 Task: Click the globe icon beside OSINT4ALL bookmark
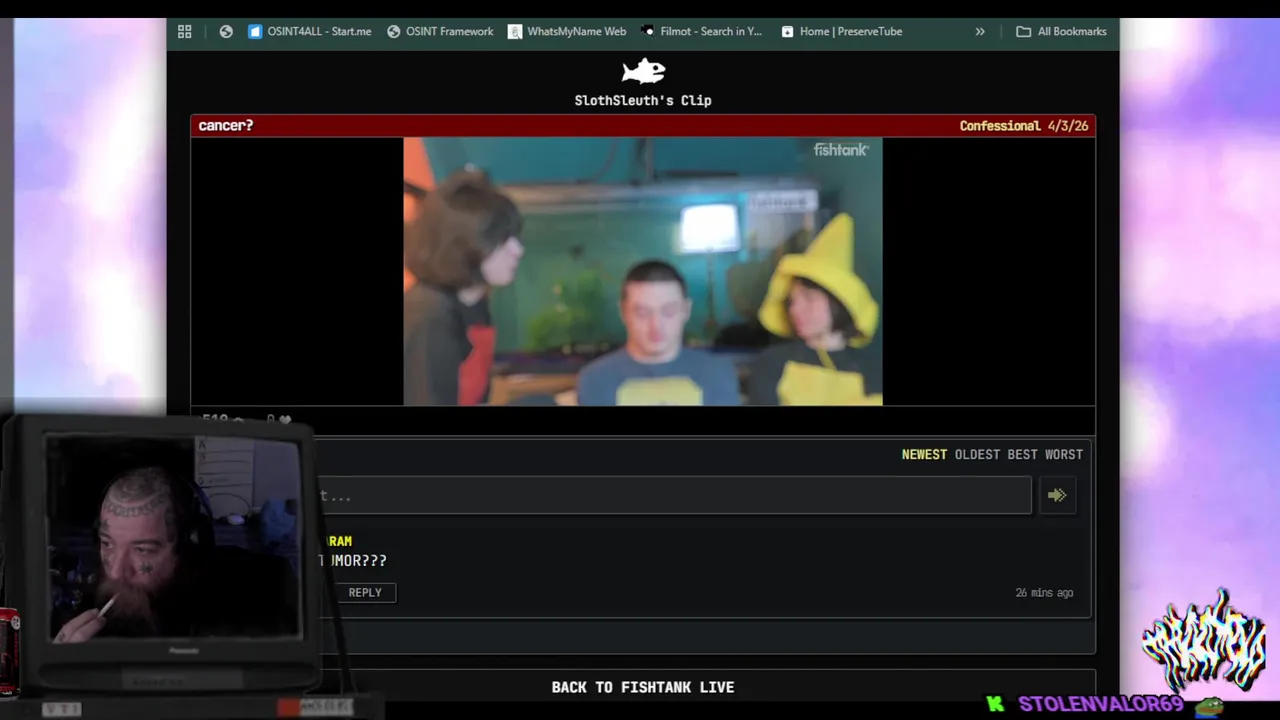click(x=226, y=31)
